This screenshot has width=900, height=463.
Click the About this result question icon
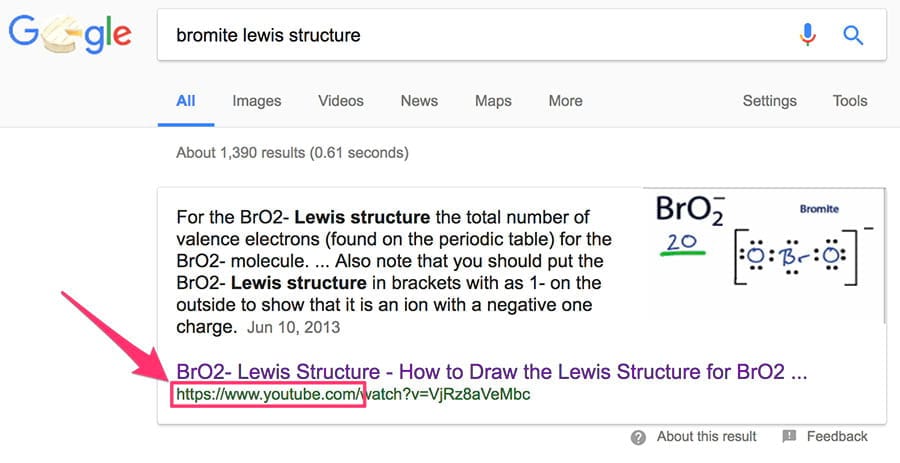click(638, 437)
